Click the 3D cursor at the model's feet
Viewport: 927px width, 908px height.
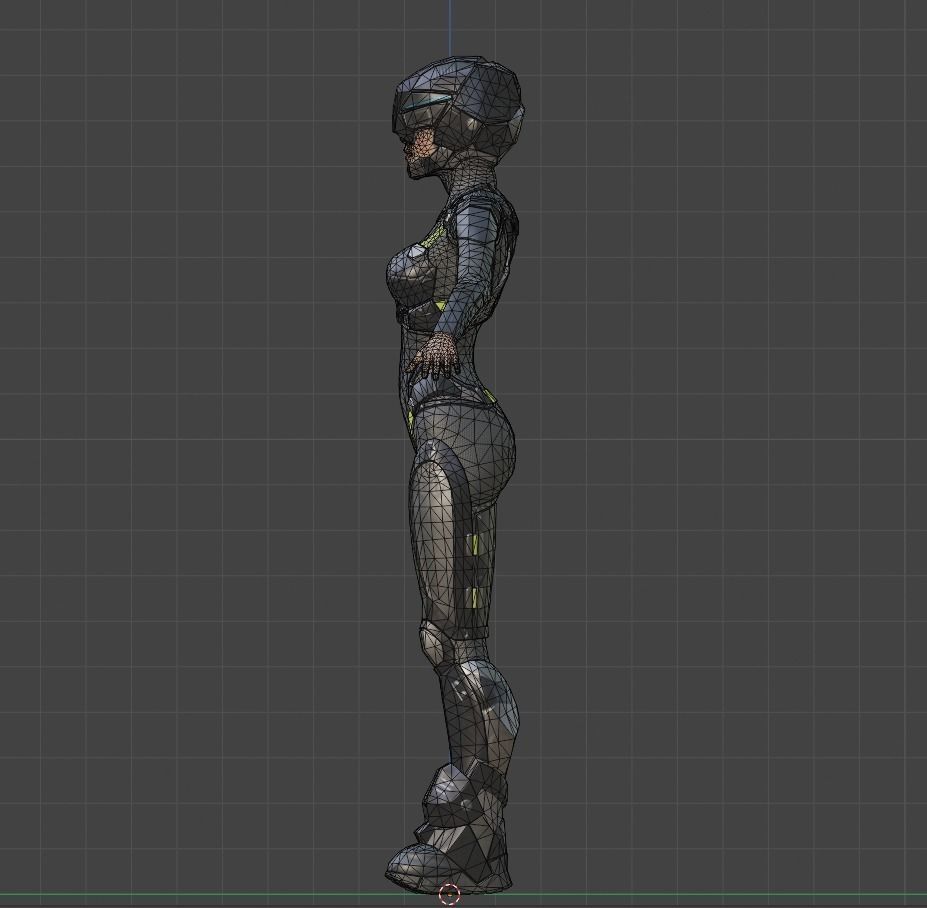pyautogui.click(x=450, y=893)
